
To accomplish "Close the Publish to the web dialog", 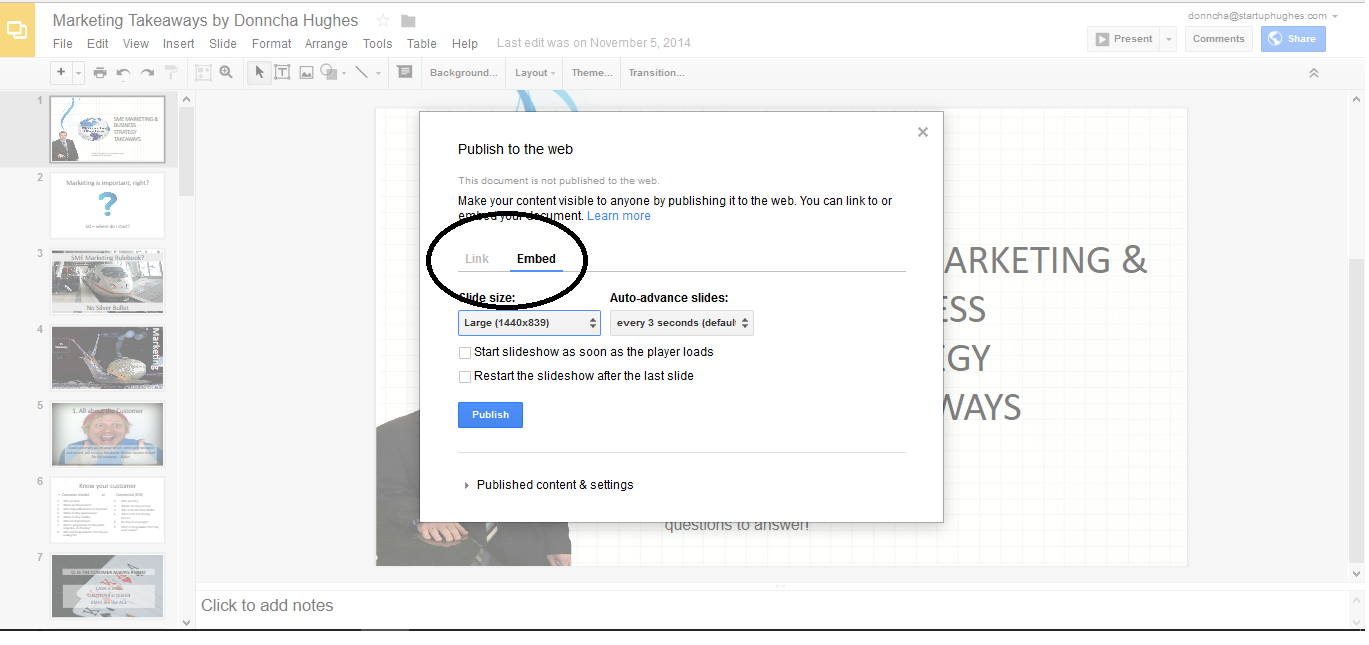I will coord(923,132).
